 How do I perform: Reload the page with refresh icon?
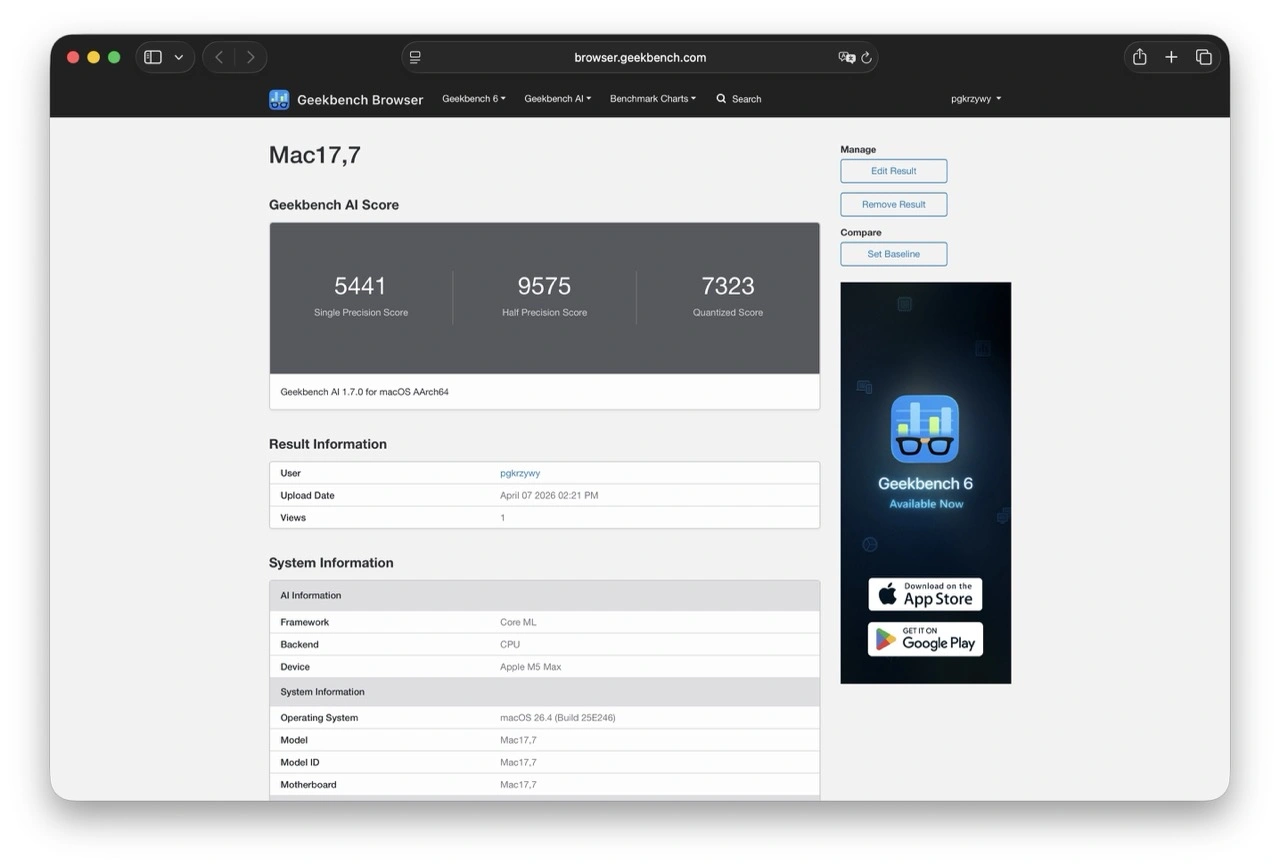point(866,57)
